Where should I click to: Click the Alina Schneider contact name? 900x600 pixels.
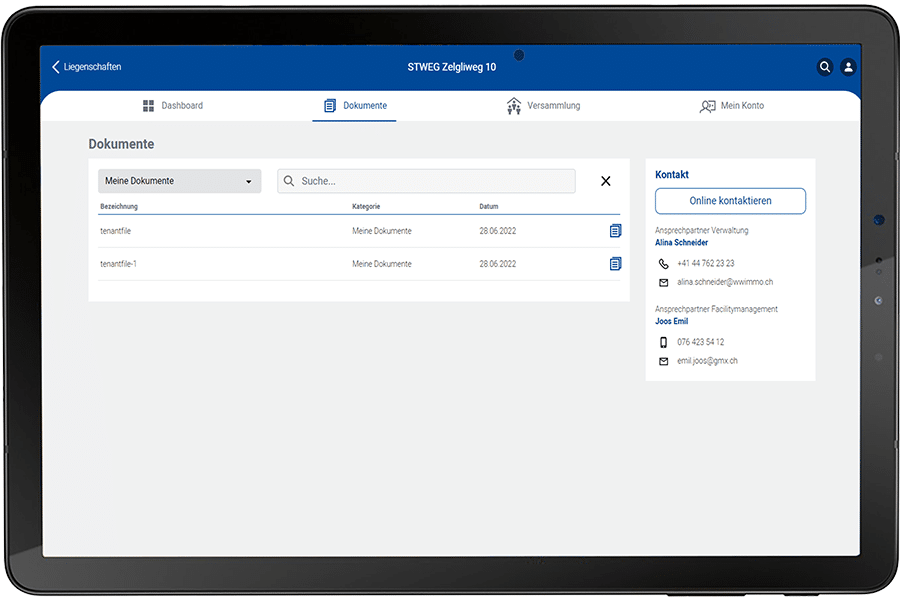(681, 243)
